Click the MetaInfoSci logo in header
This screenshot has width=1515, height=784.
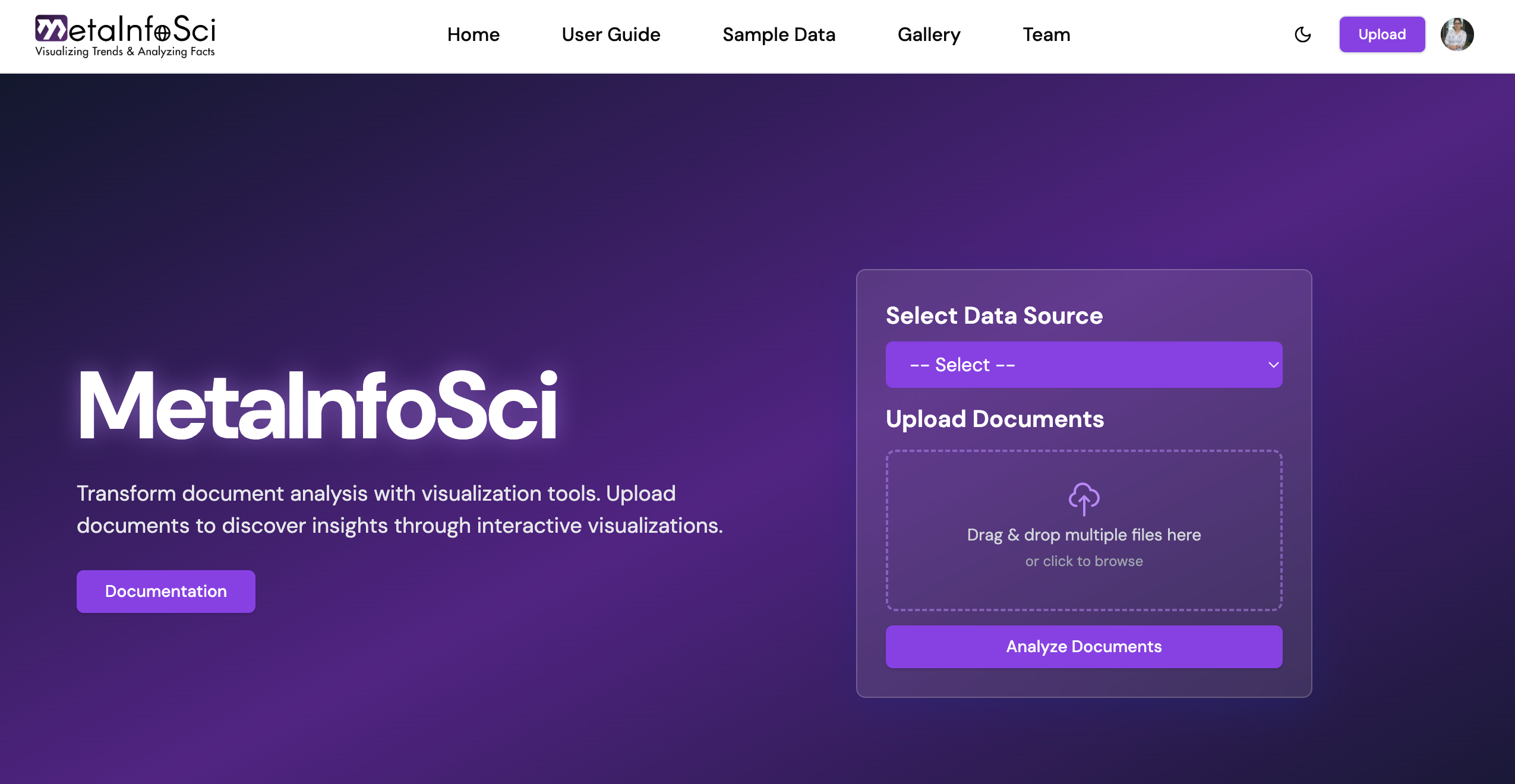(x=125, y=30)
